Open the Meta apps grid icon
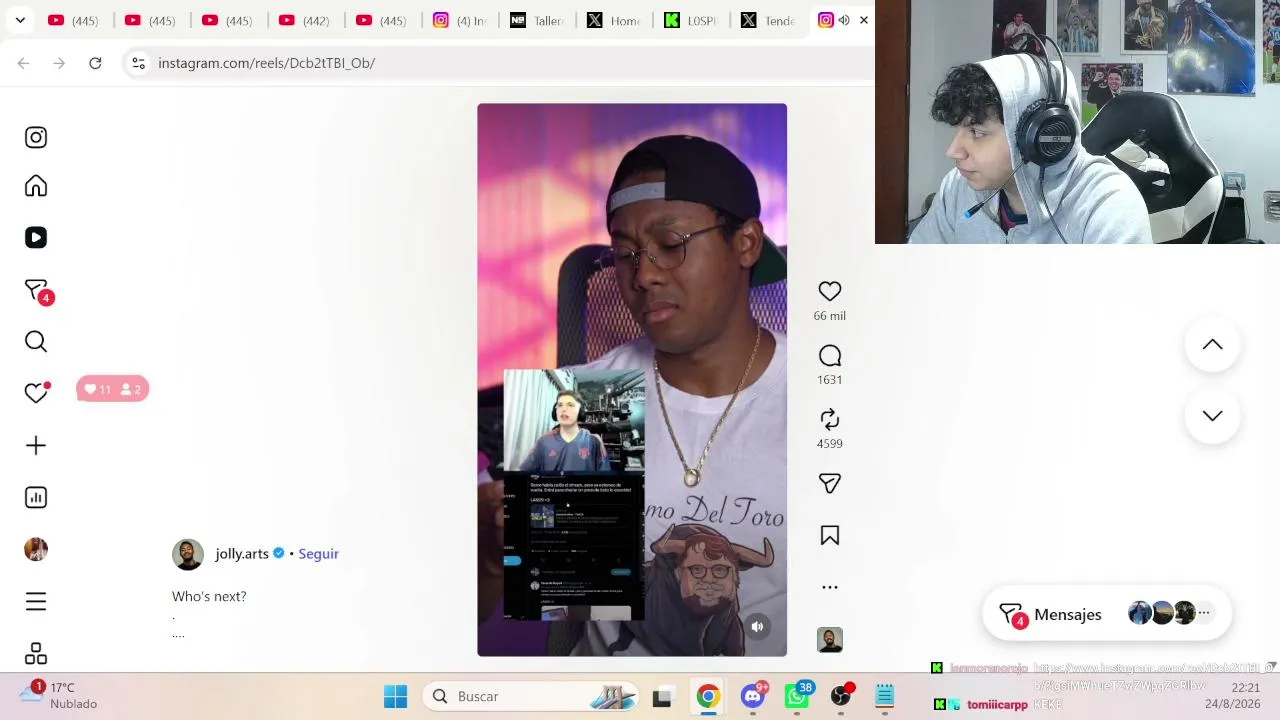The image size is (1280, 720). coord(36,653)
